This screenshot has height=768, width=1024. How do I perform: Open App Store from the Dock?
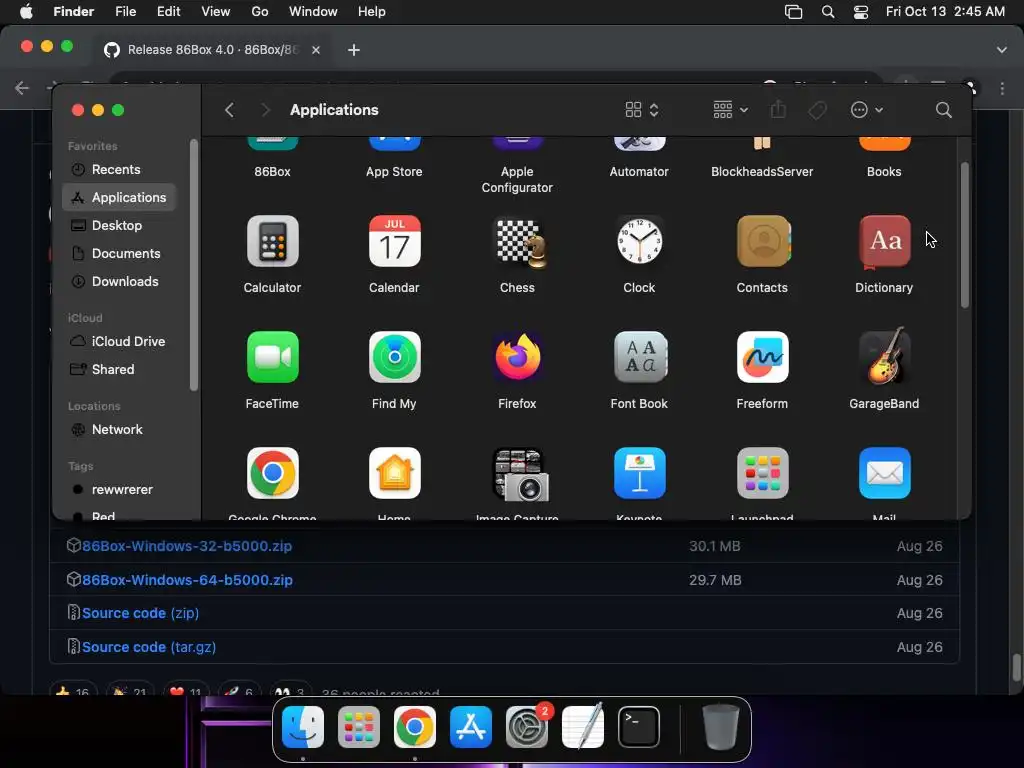pyautogui.click(x=471, y=727)
